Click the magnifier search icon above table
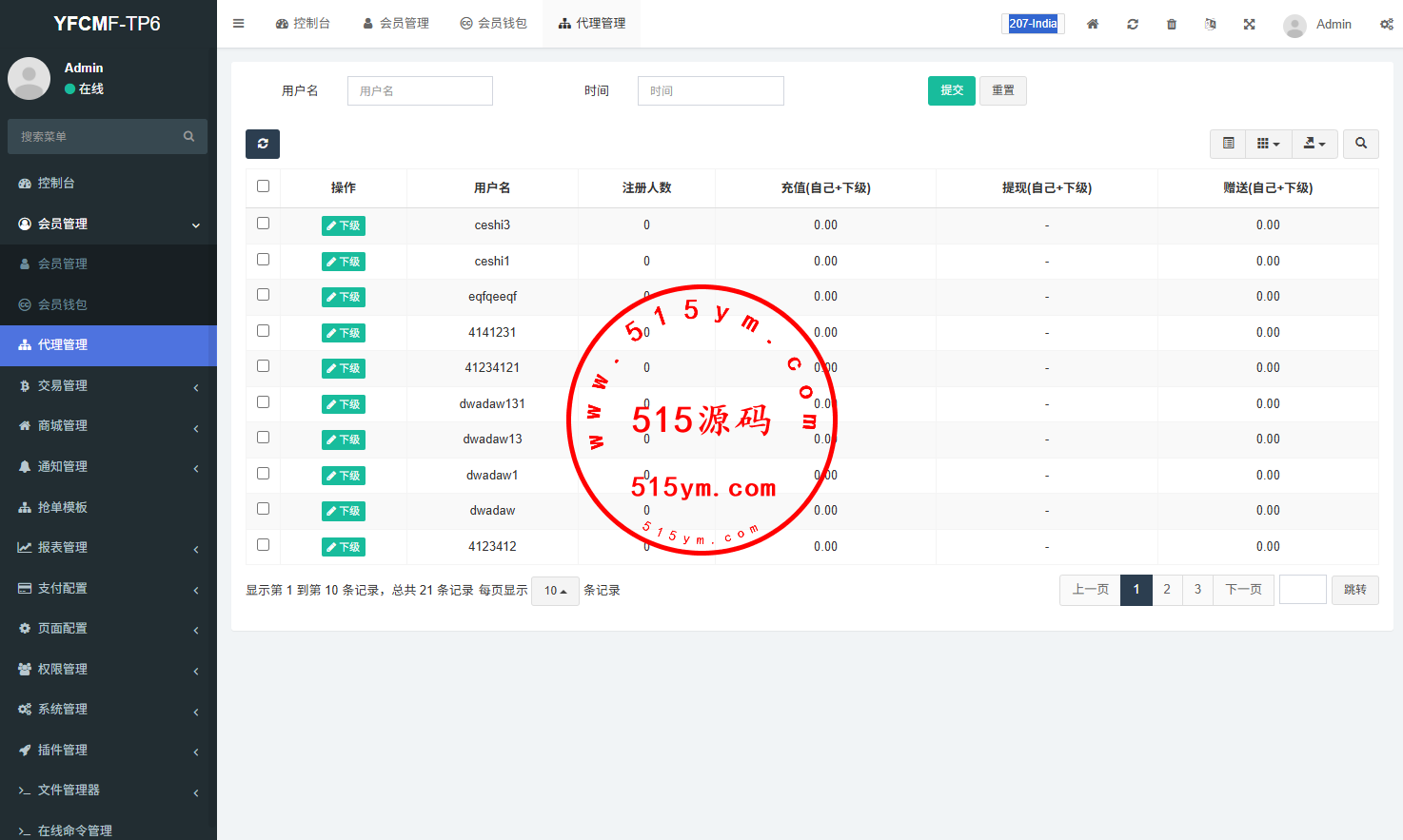Viewport: 1403px width, 840px height. (x=1361, y=144)
